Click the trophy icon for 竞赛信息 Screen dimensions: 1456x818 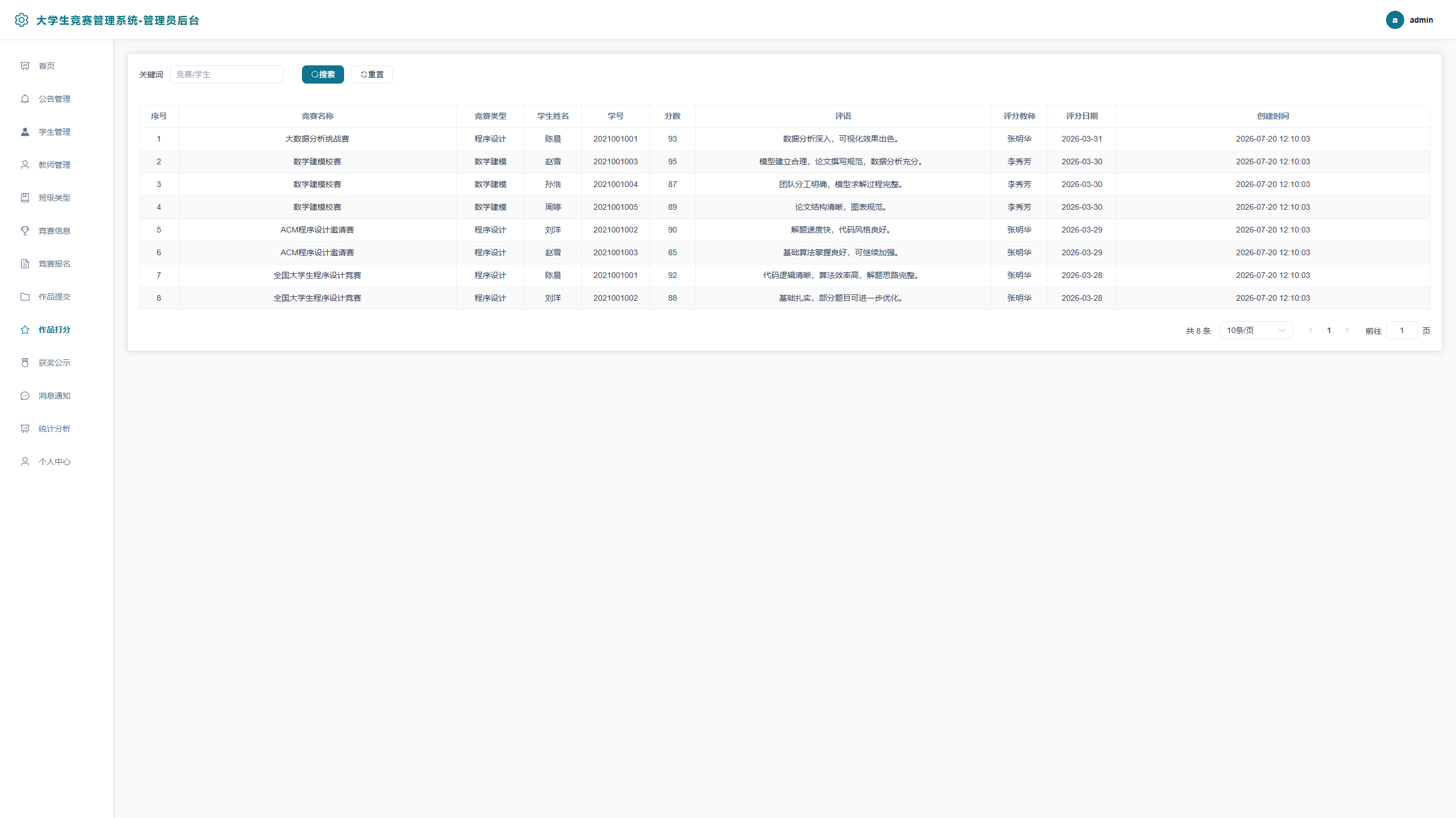tap(25, 231)
